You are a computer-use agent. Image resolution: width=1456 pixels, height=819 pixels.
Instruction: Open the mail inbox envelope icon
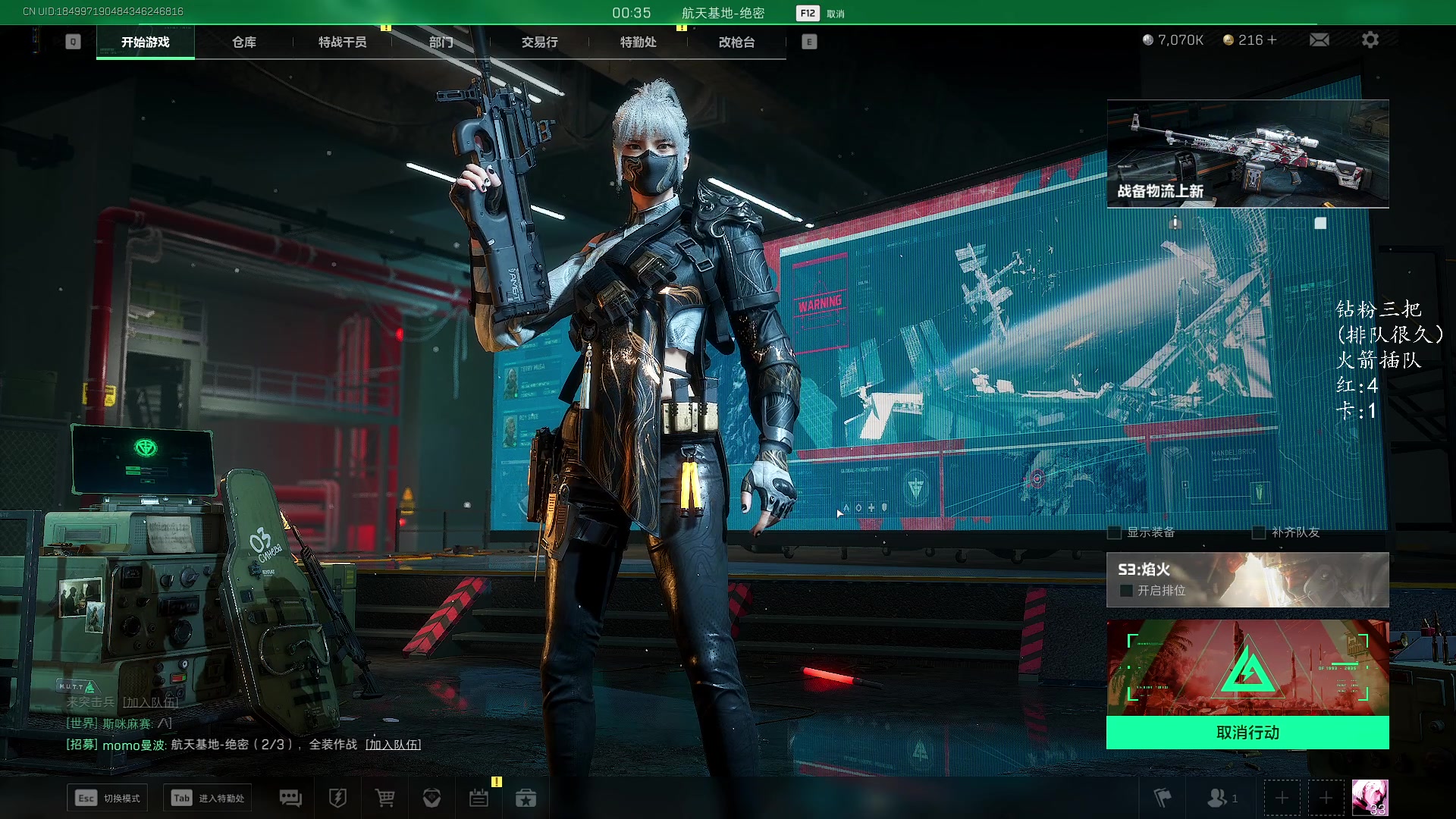click(x=1319, y=40)
